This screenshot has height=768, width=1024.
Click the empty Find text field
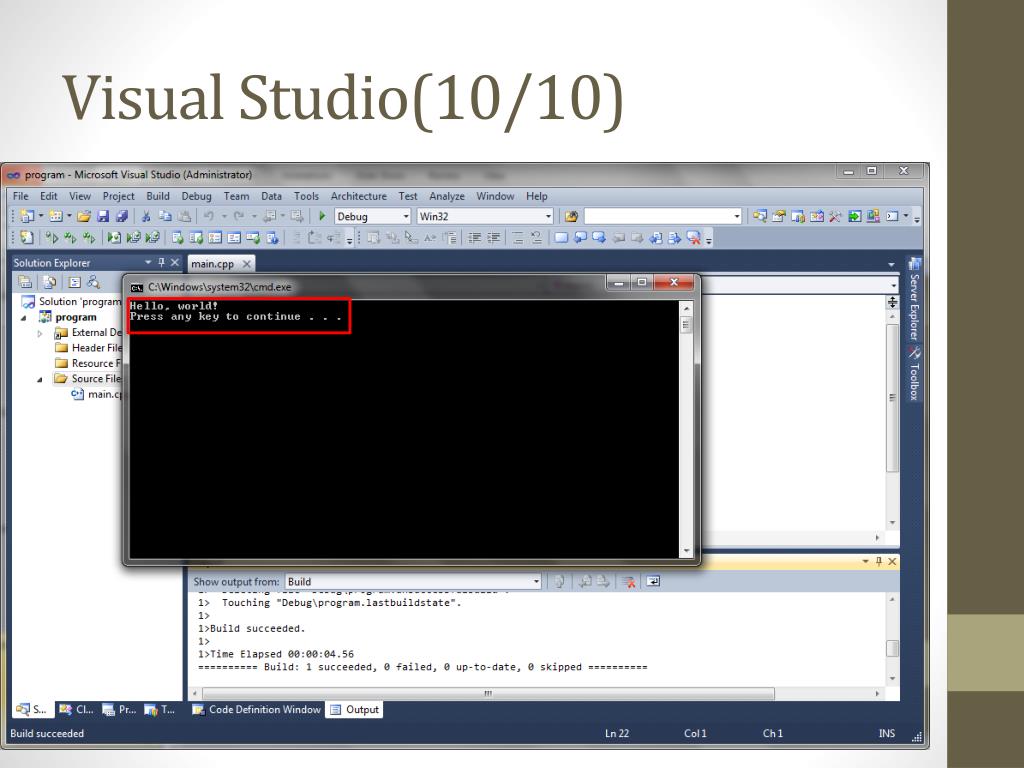coord(658,216)
